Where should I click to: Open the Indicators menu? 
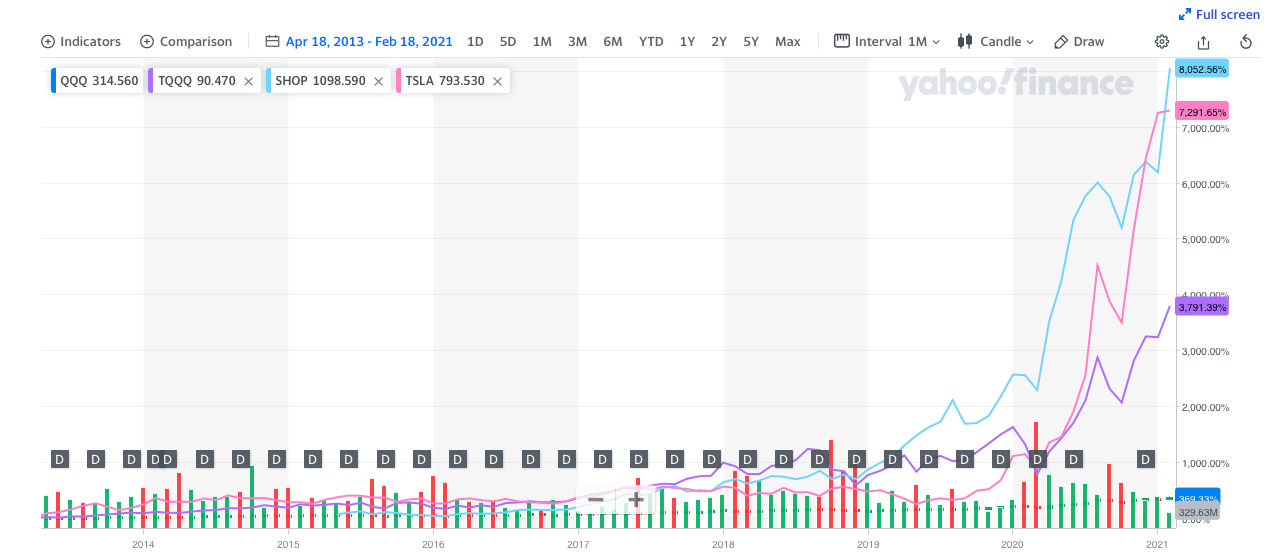tap(81, 41)
